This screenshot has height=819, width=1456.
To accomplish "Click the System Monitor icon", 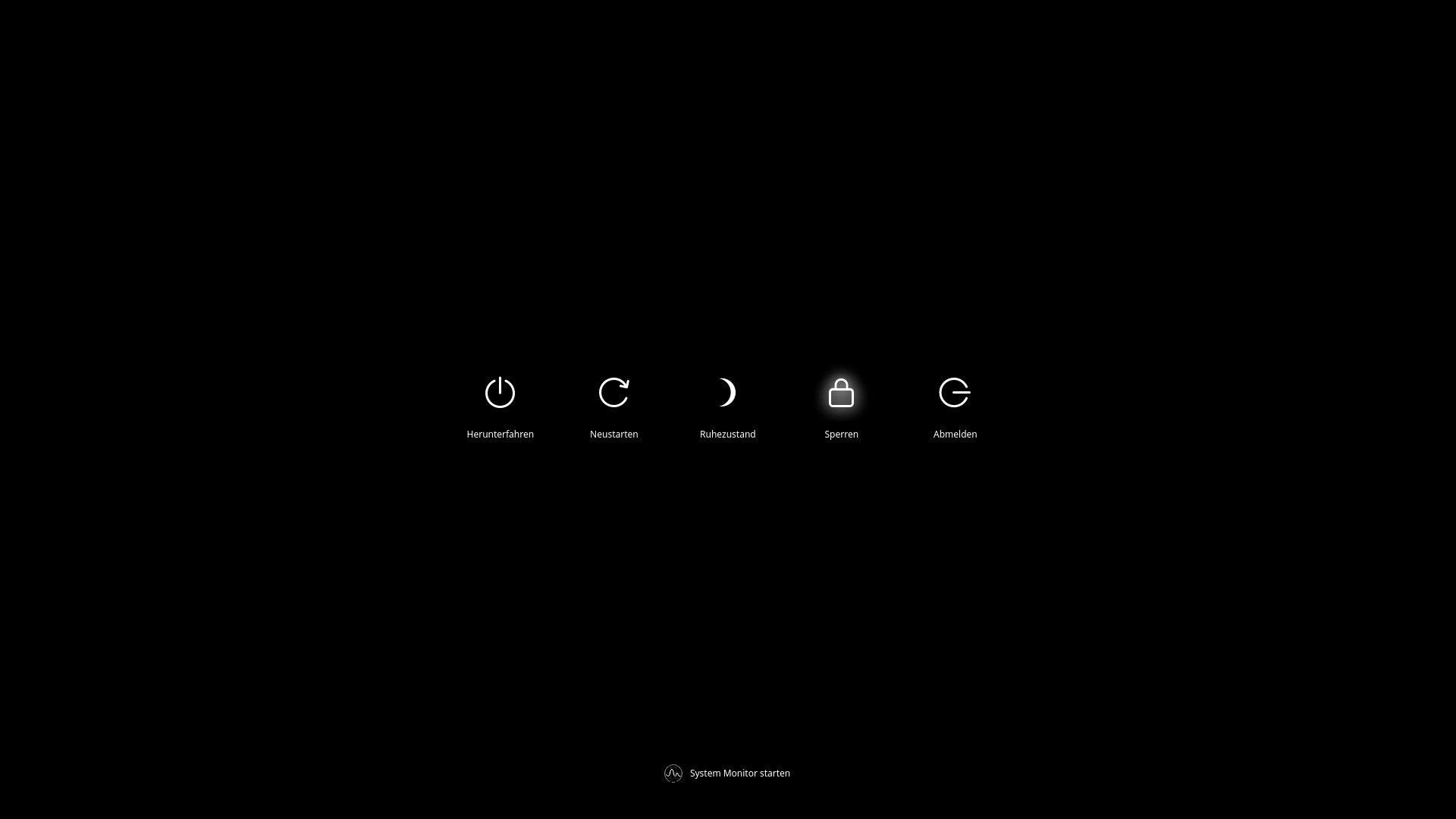I will click(x=673, y=773).
